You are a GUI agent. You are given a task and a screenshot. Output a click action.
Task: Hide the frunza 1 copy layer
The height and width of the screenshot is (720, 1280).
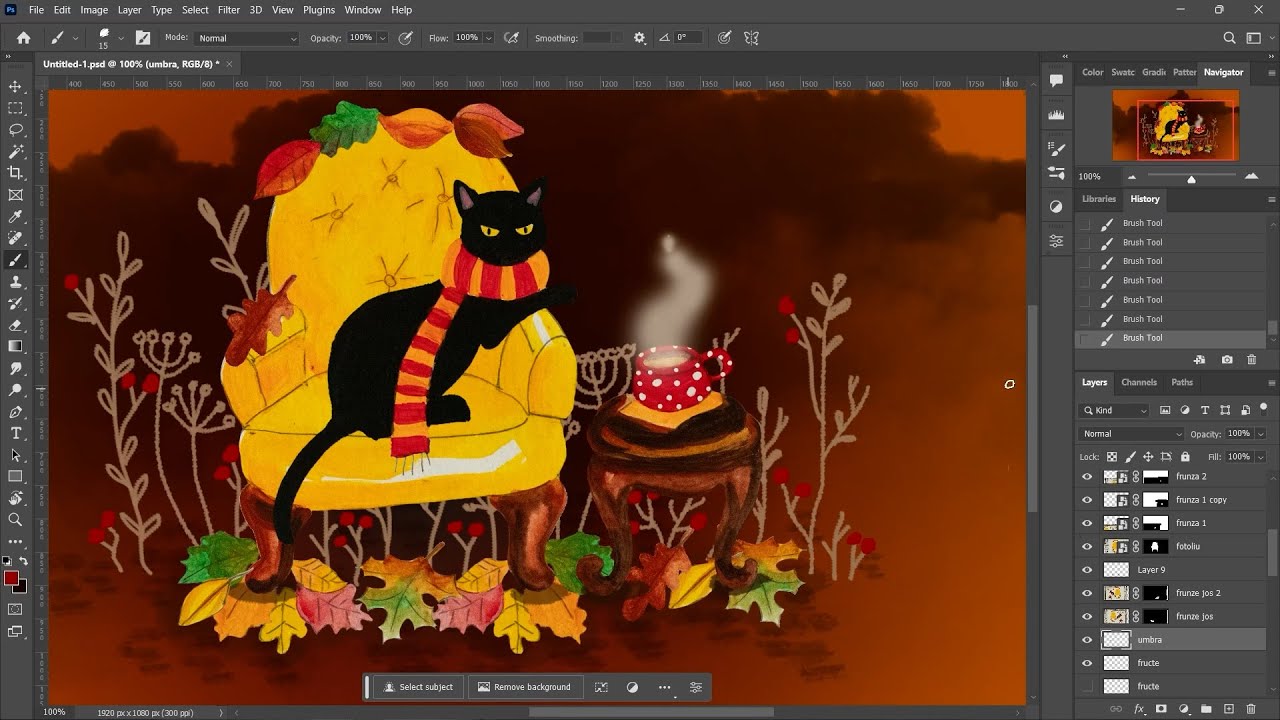tap(1087, 500)
